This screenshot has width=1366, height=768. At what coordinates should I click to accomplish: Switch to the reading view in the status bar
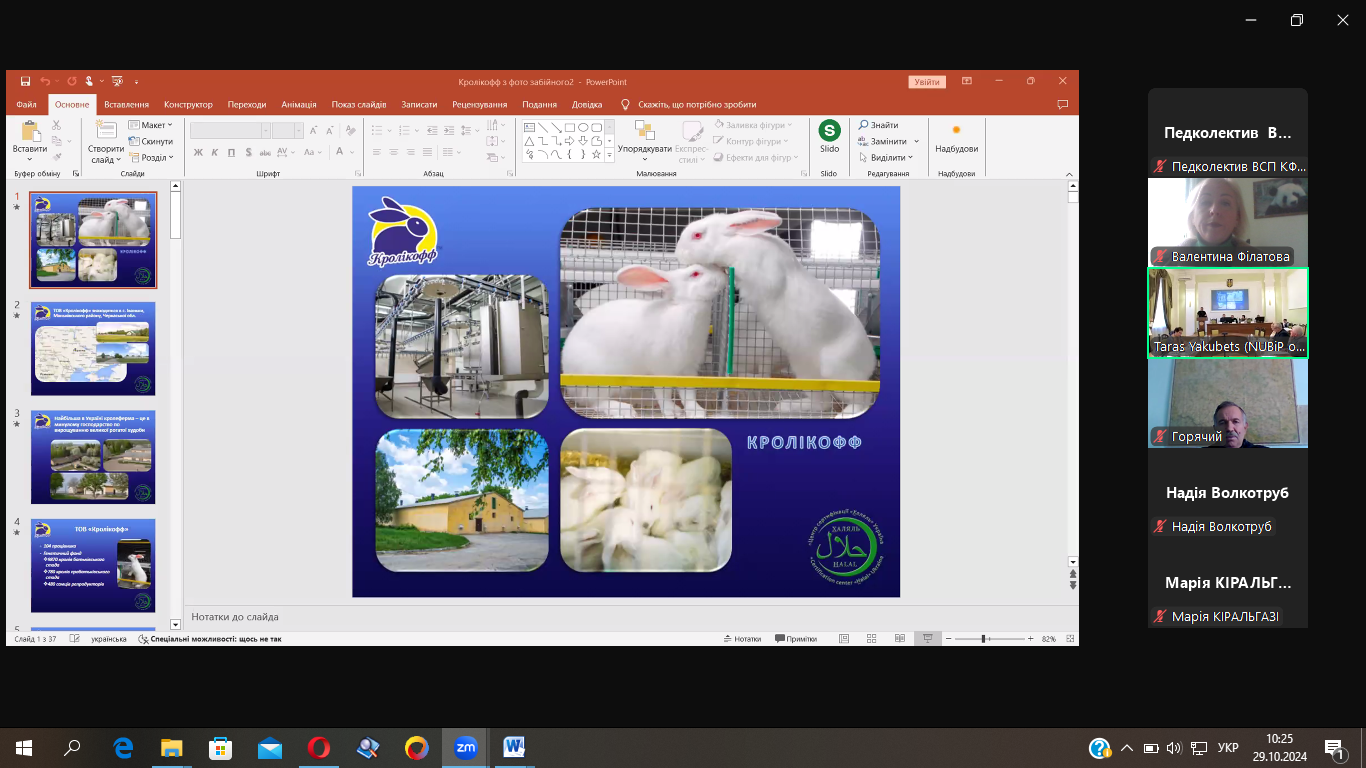(900, 638)
